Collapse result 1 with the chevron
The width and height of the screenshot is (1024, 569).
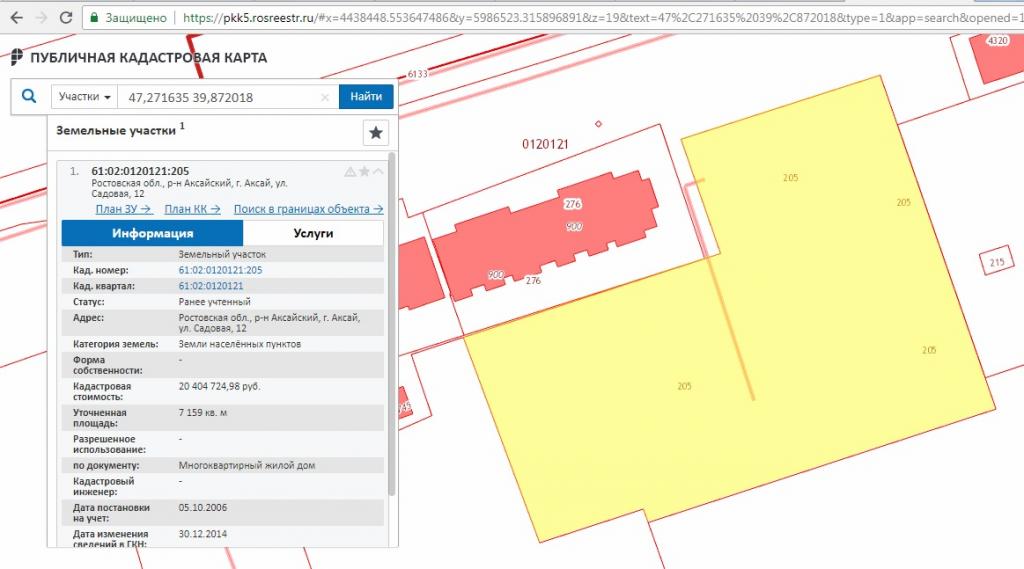(378, 171)
